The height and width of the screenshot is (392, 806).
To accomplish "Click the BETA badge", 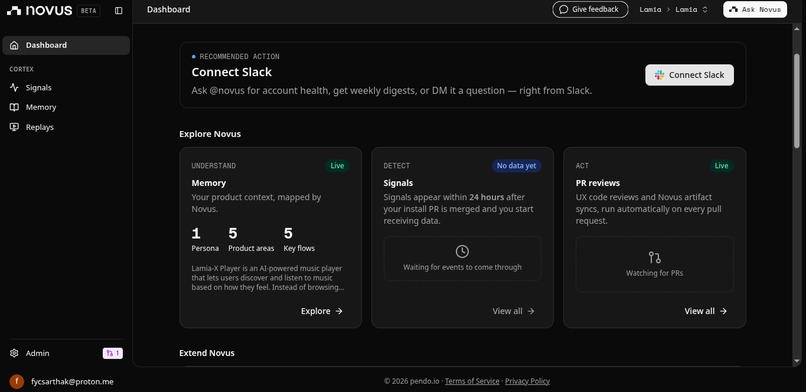I will point(88,10).
